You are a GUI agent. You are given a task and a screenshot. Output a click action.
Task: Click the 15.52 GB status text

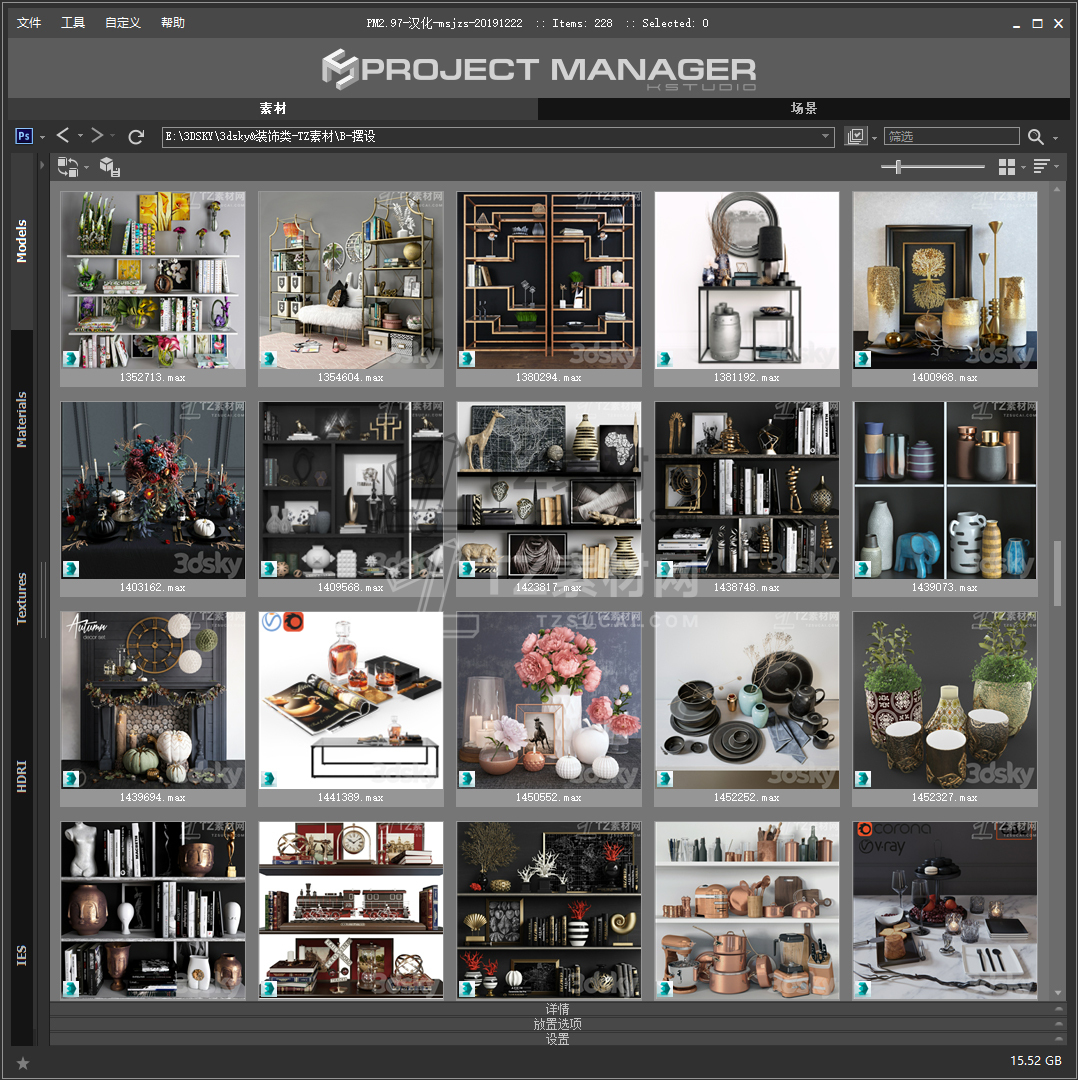[x=1035, y=1061]
